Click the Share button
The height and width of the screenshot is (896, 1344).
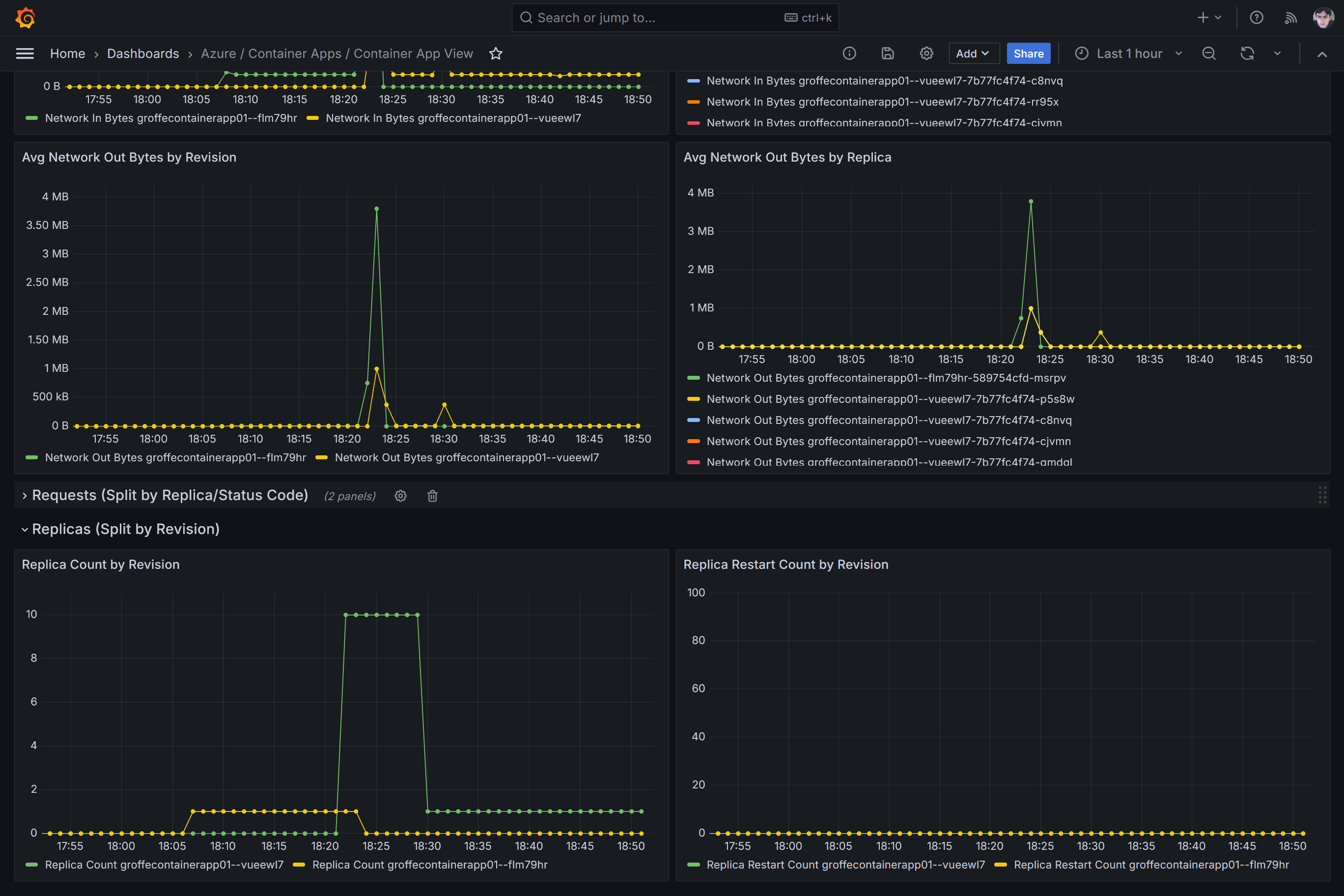point(1028,54)
